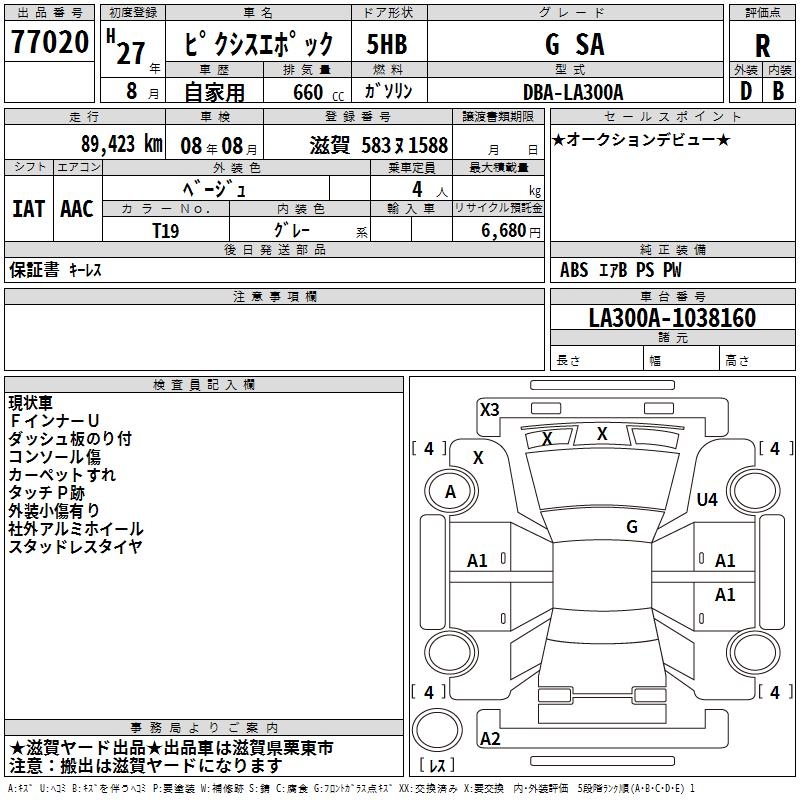
Task: Select the note 社外アルミホイール
Action: tap(76, 529)
